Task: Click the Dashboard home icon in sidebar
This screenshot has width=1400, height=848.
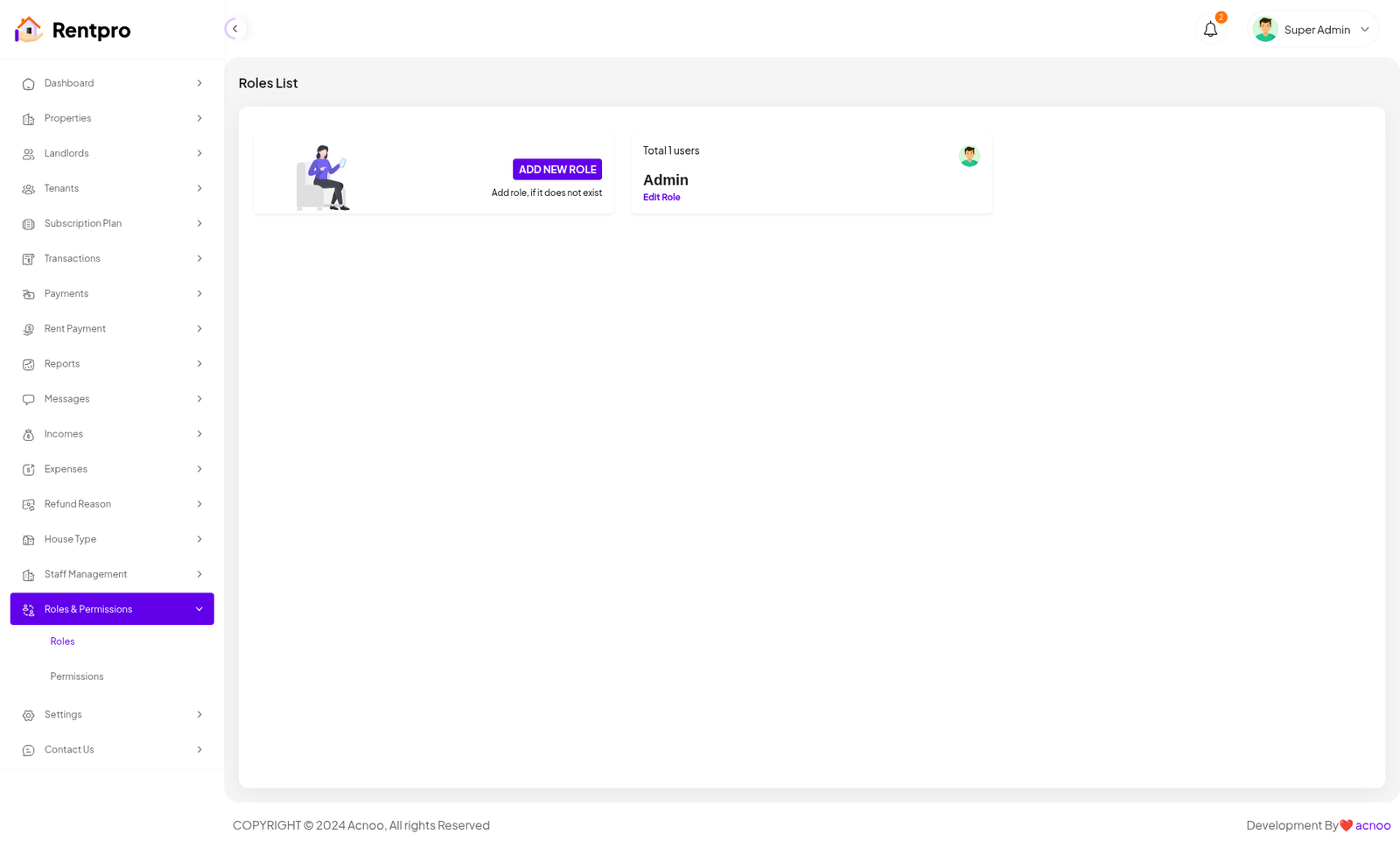Action: point(28,84)
